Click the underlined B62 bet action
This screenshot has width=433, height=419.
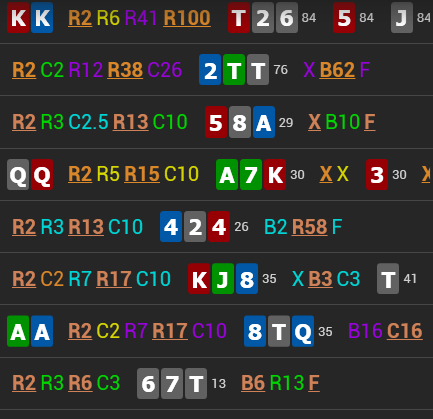pyautogui.click(x=337, y=70)
